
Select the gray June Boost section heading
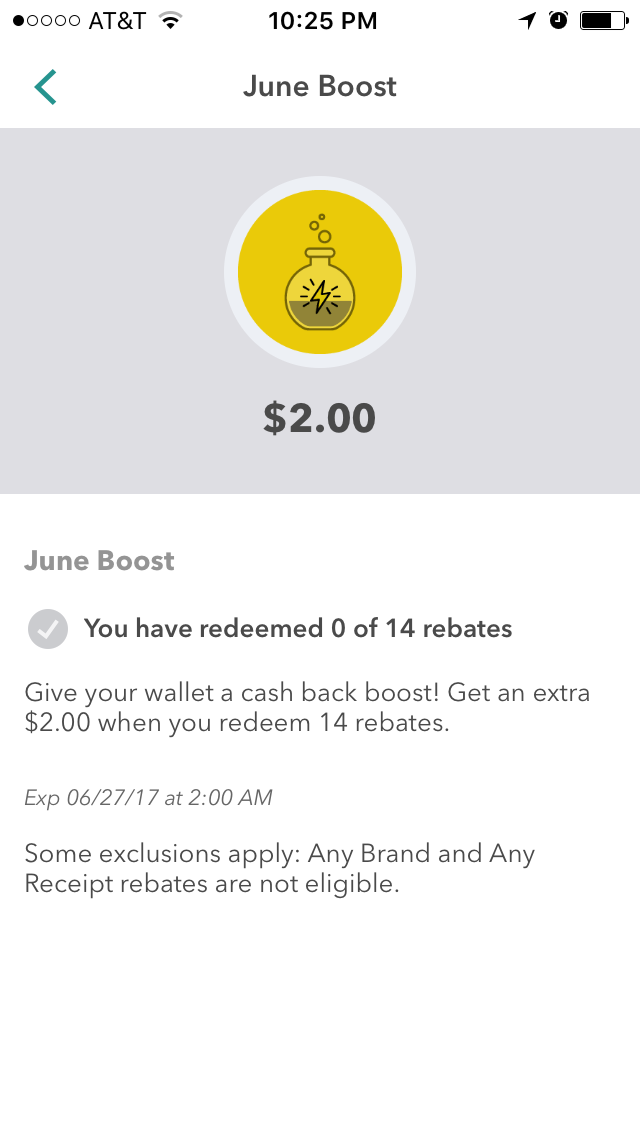pos(99,561)
